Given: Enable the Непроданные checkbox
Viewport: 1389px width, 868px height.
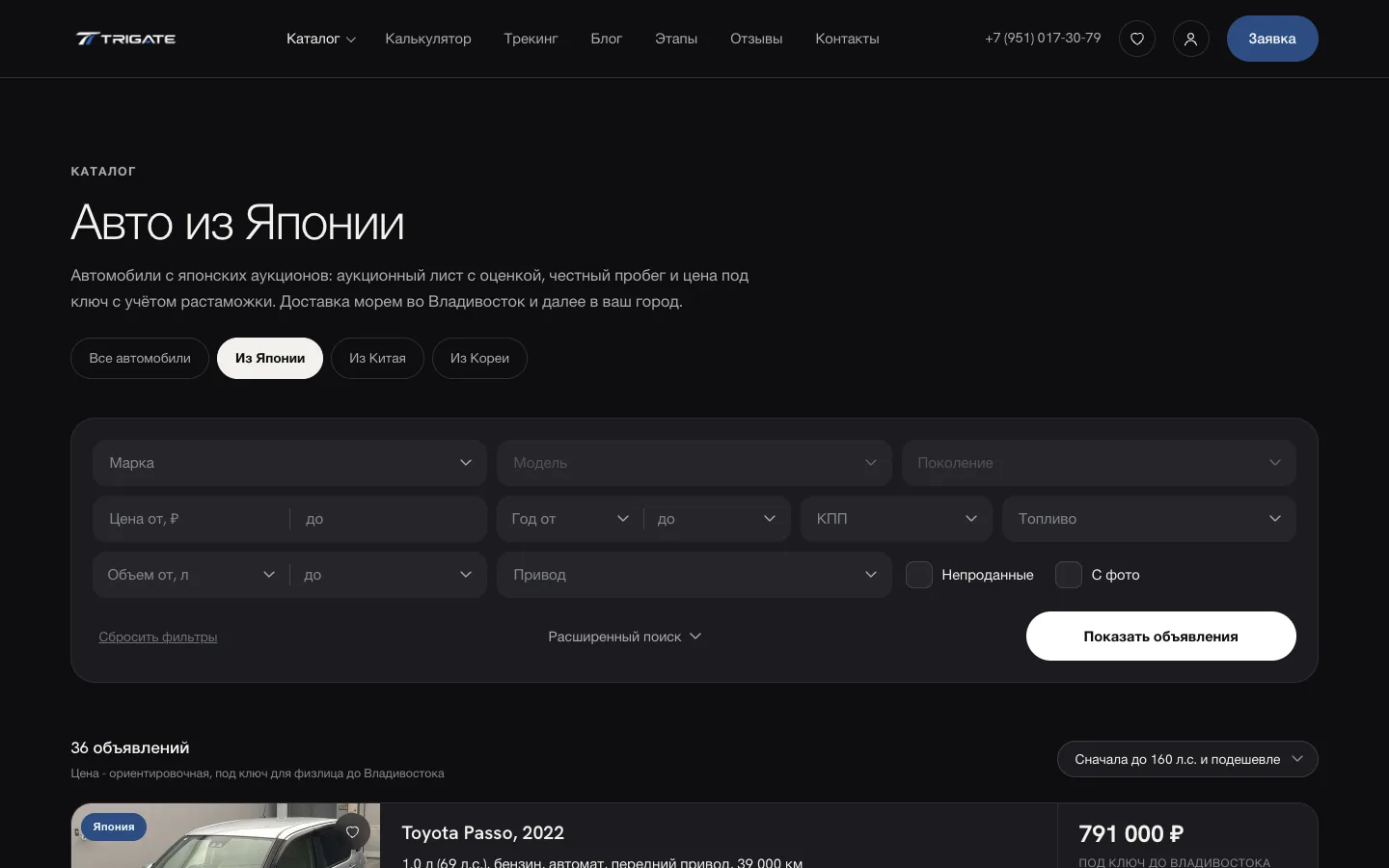Looking at the screenshot, I should (x=919, y=575).
